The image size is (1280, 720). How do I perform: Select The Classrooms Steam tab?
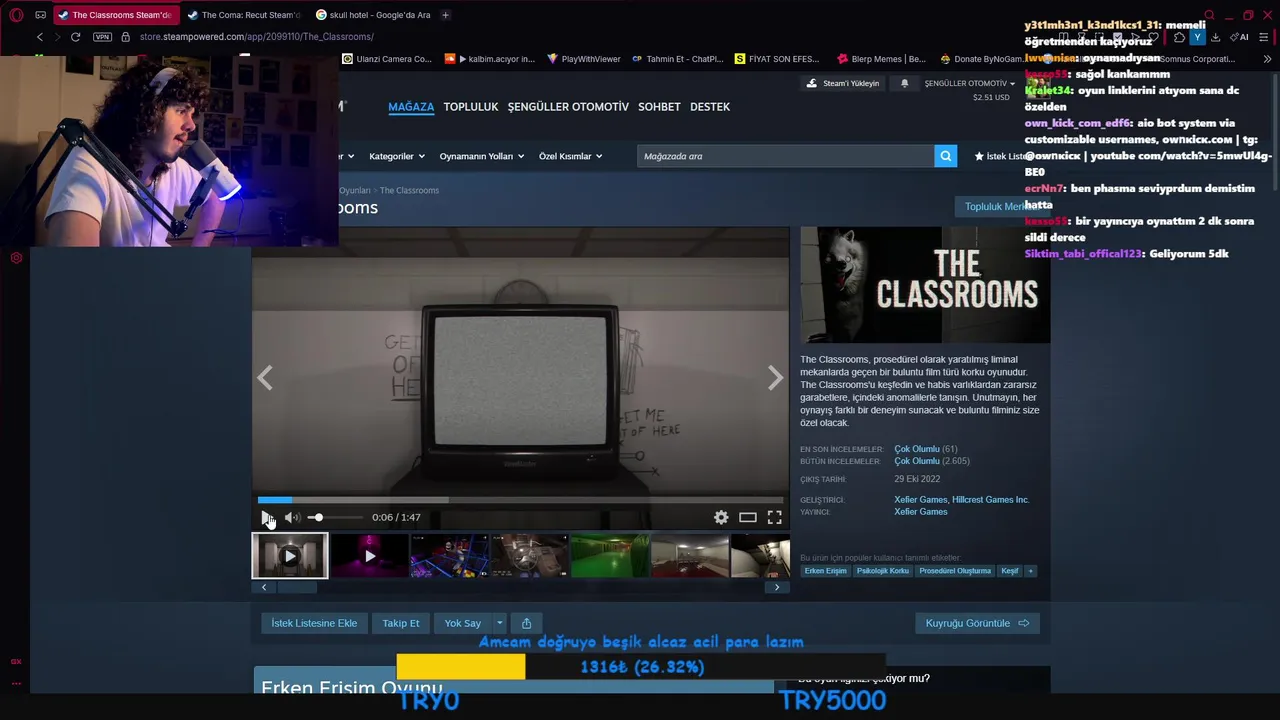point(115,15)
